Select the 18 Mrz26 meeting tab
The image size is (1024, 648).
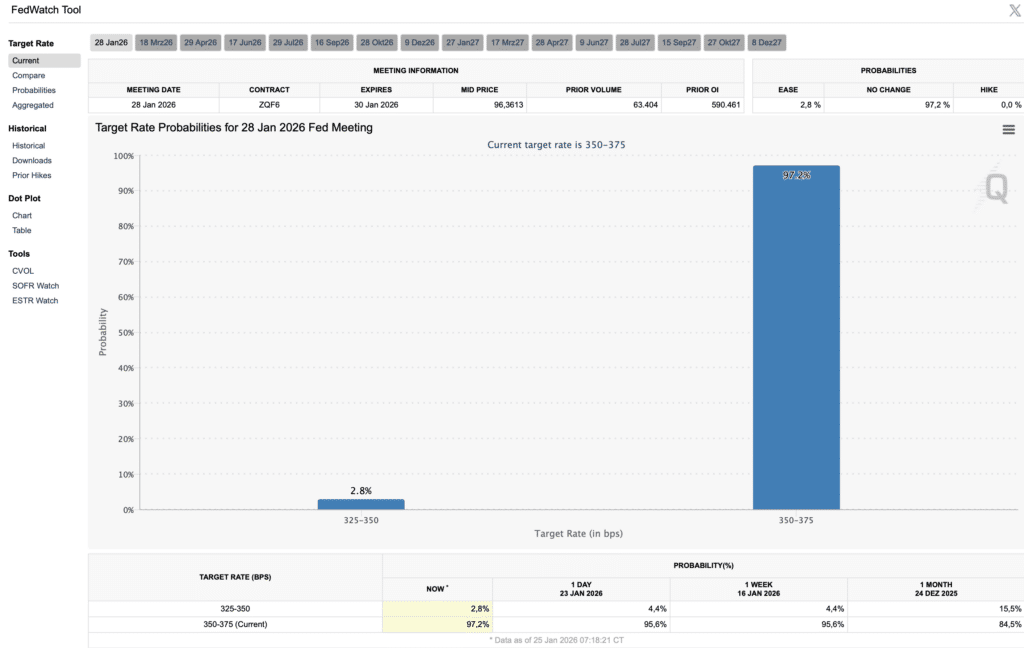click(x=156, y=42)
